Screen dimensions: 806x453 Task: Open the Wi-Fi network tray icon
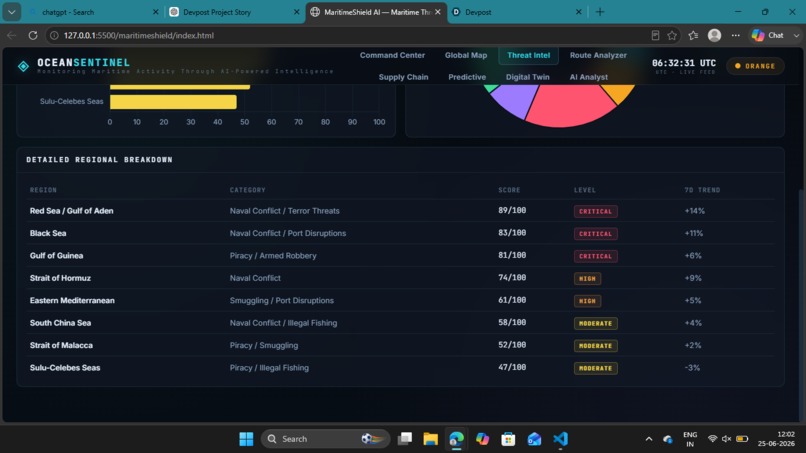[712, 439]
